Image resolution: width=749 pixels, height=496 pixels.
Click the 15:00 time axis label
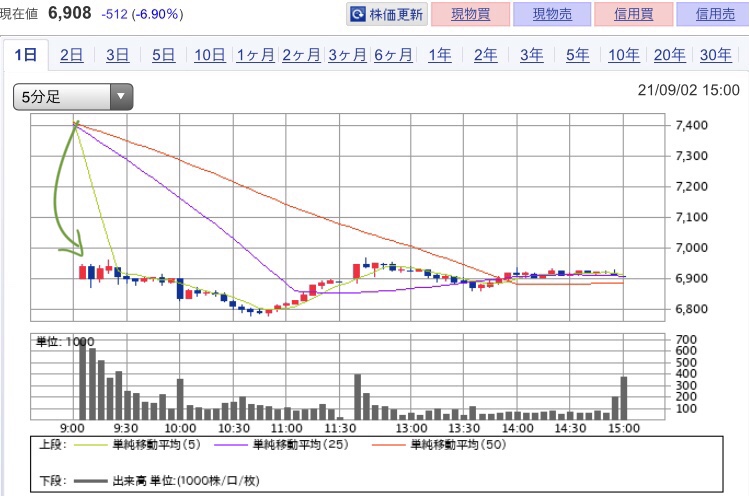coord(623,428)
